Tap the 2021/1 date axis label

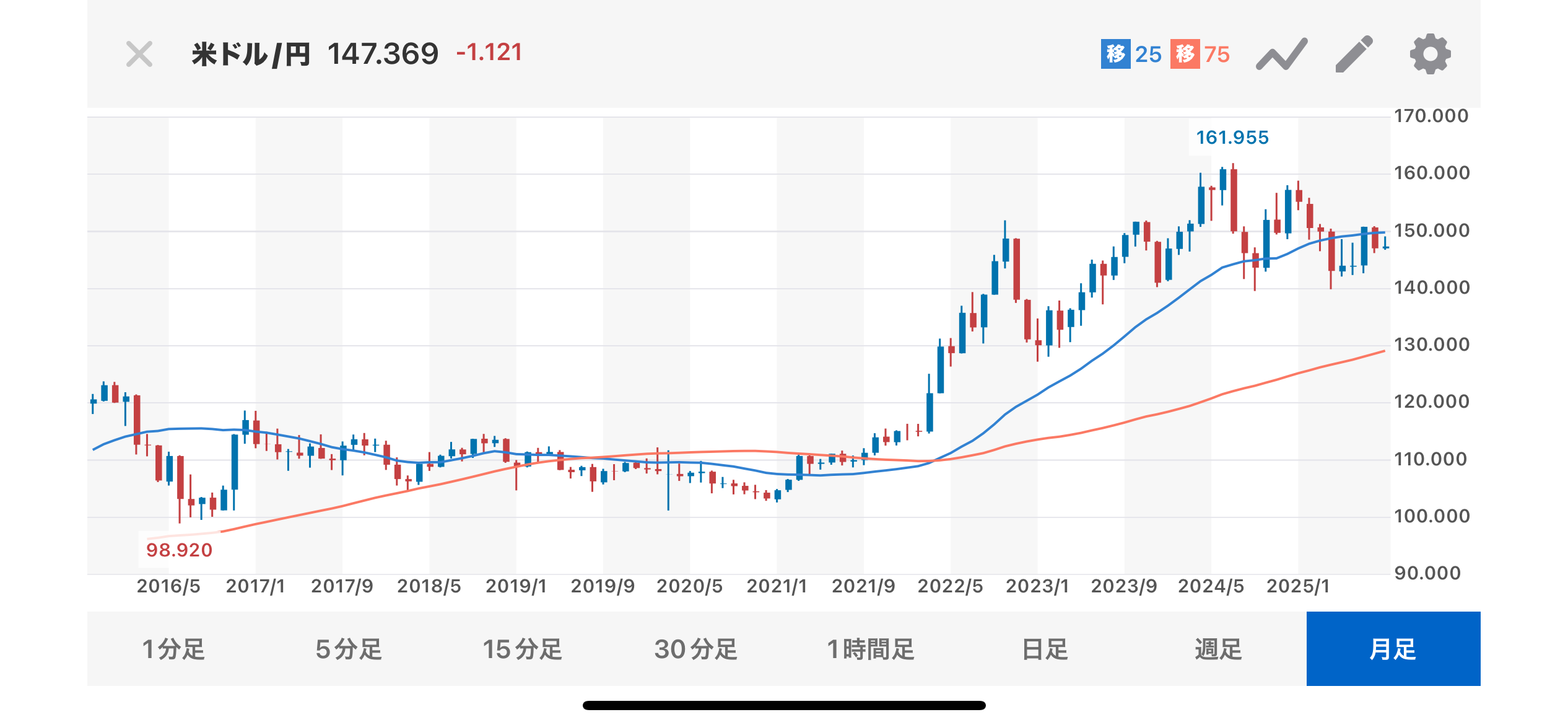pos(777,586)
